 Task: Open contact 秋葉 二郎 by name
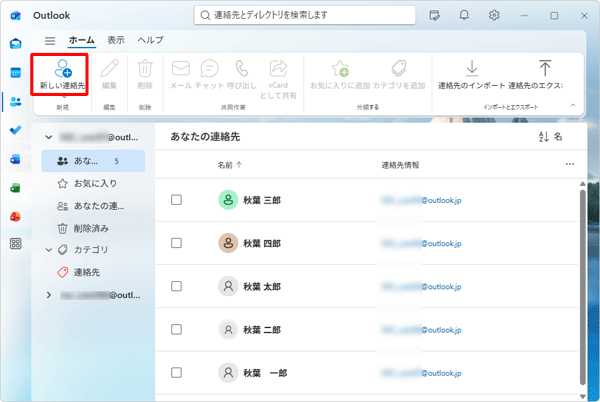(x=262, y=330)
